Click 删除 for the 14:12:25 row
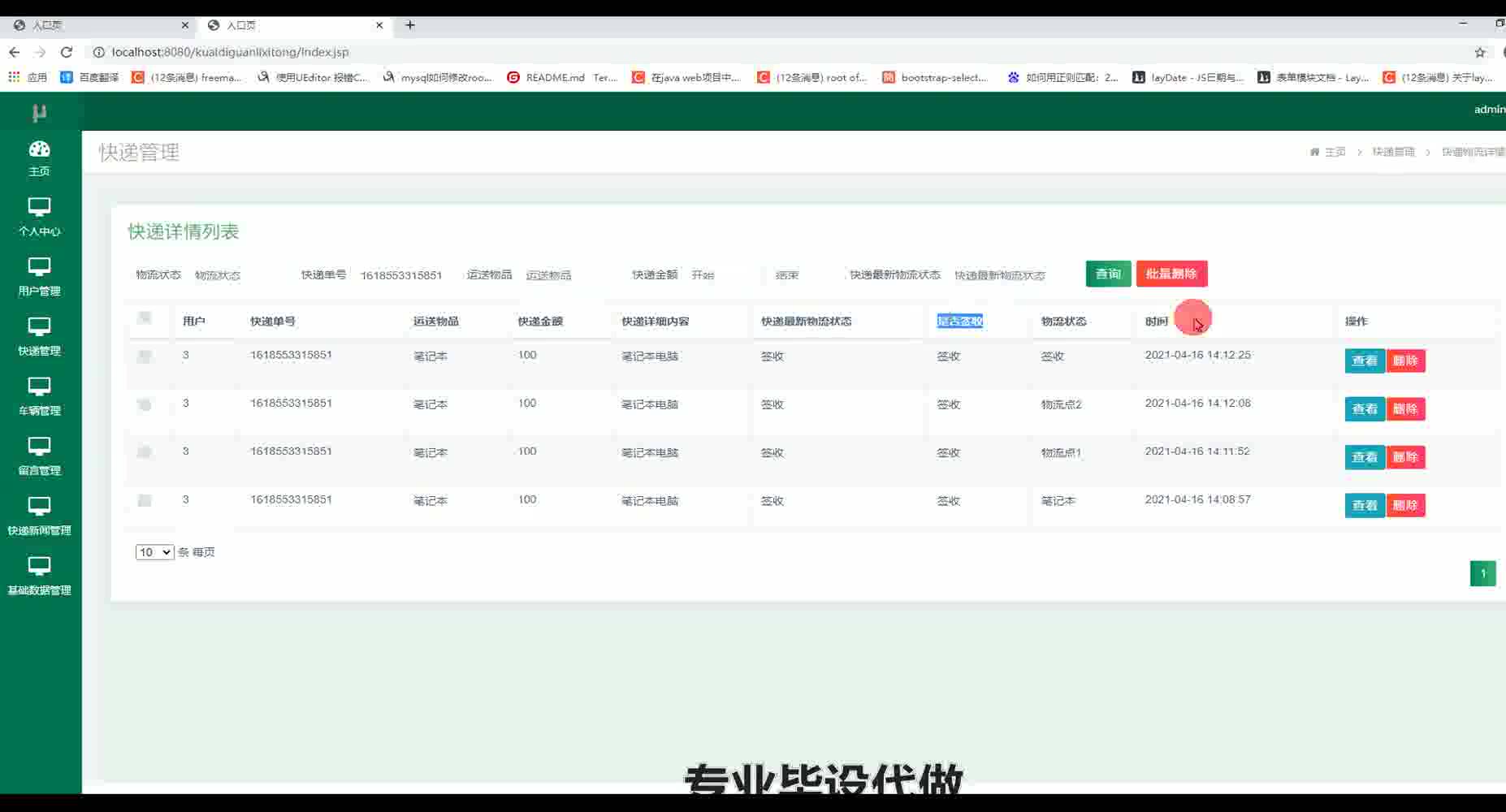 coord(1405,361)
